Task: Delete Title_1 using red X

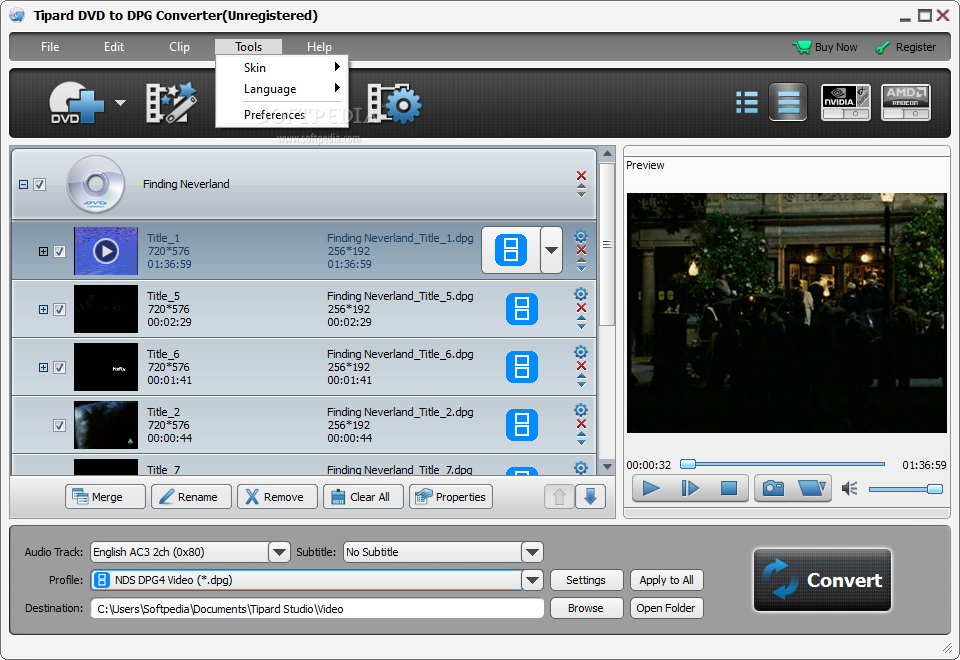Action: tap(581, 250)
